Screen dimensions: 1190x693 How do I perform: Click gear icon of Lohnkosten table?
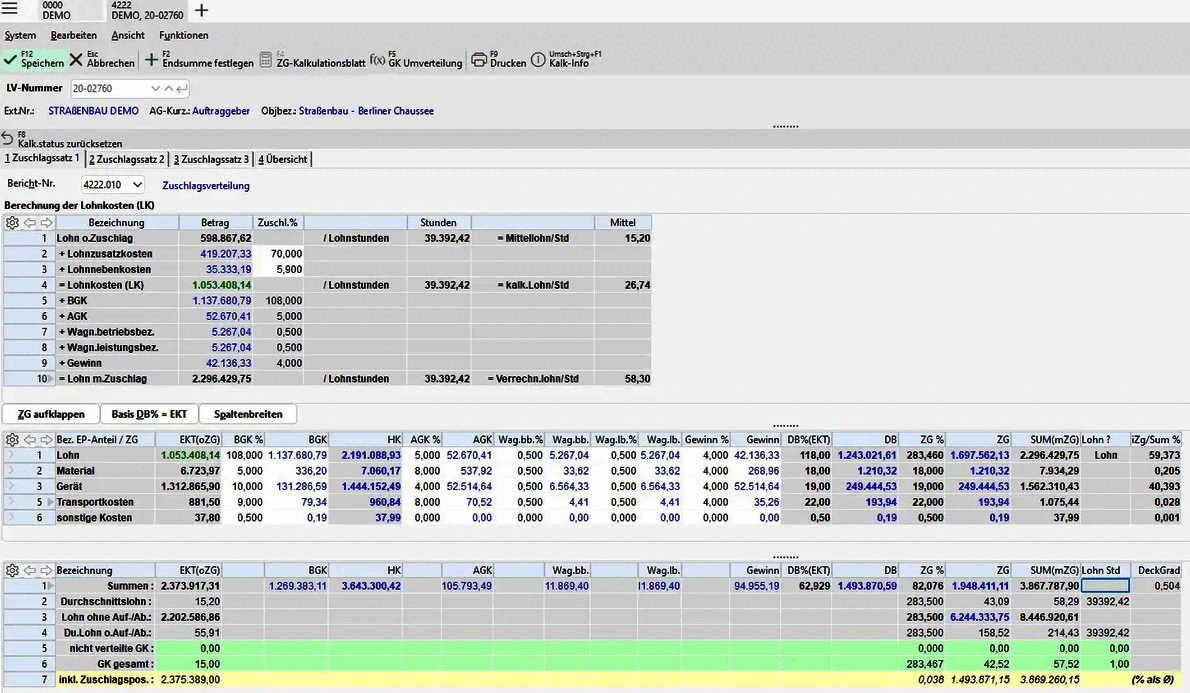tap(12, 223)
